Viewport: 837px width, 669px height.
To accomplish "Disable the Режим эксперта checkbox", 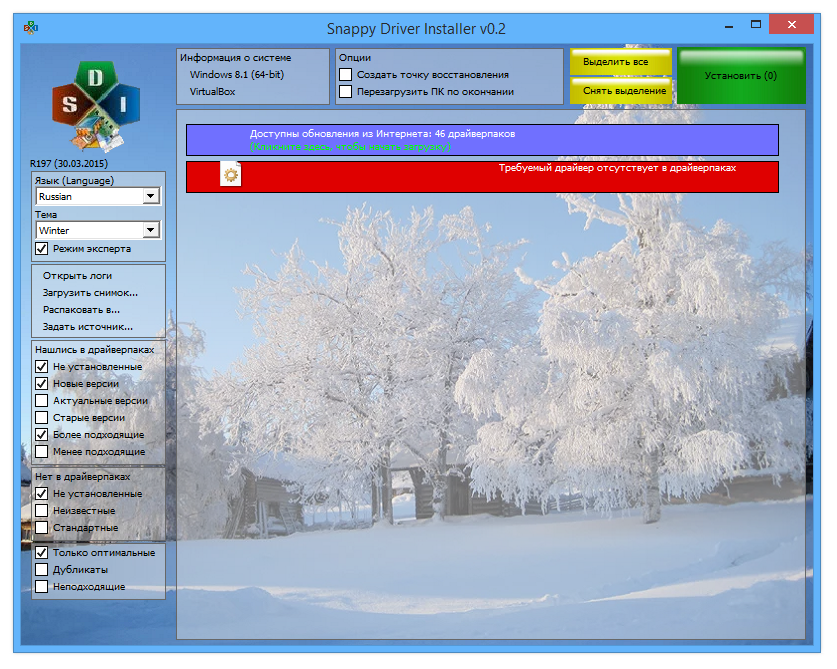I will pyautogui.click(x=42, y=248).
